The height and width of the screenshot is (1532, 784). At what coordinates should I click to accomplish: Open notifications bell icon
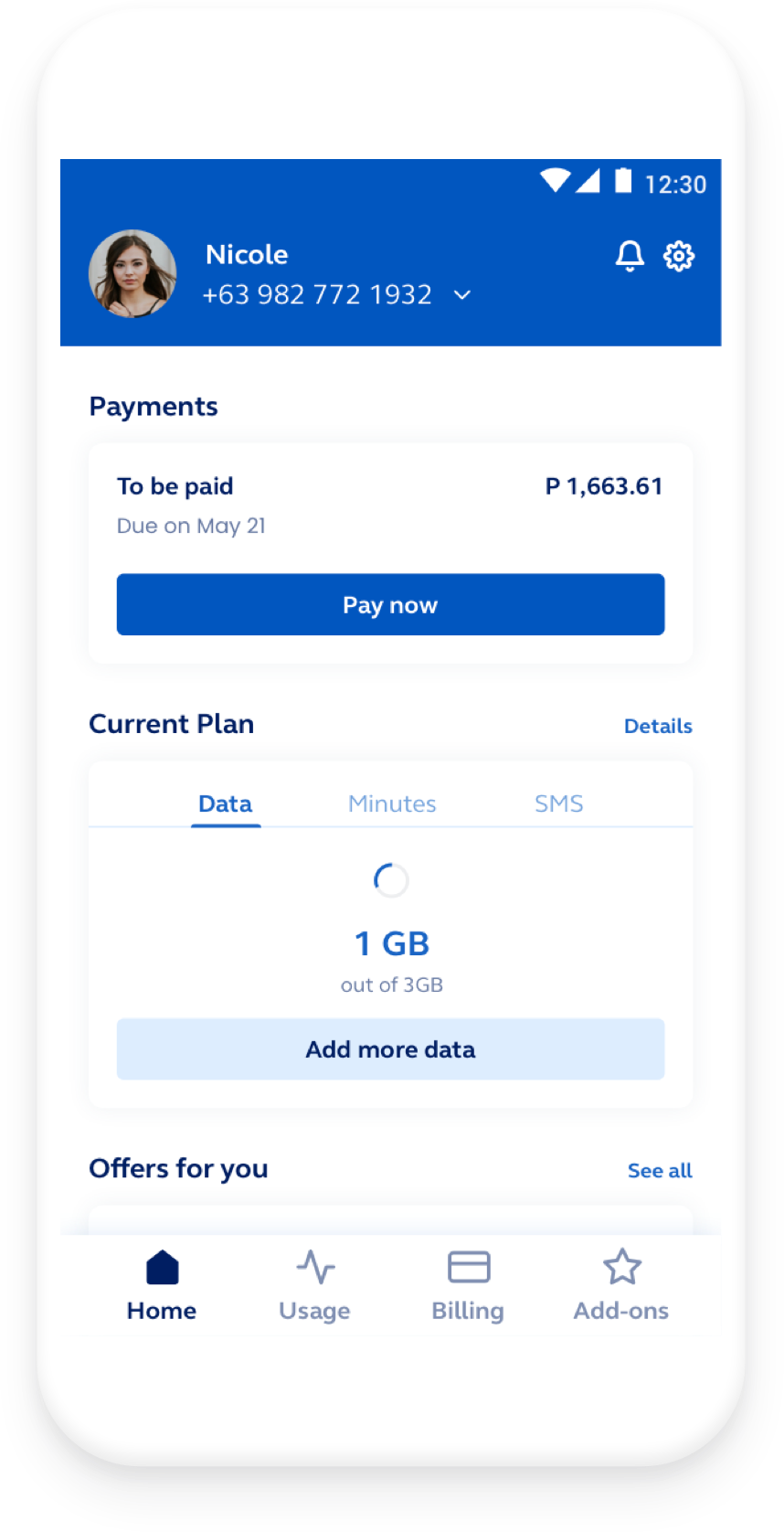630,256
